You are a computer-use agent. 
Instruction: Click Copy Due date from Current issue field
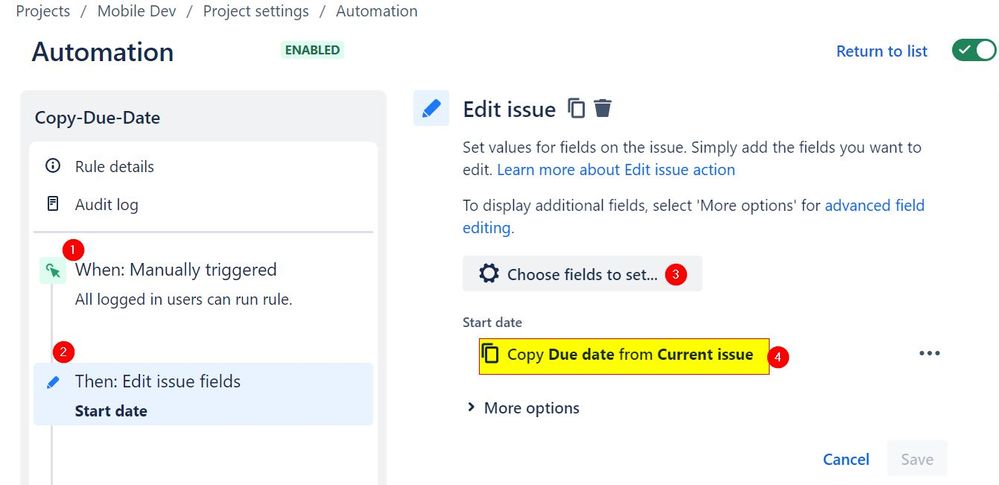pos(624,356)
